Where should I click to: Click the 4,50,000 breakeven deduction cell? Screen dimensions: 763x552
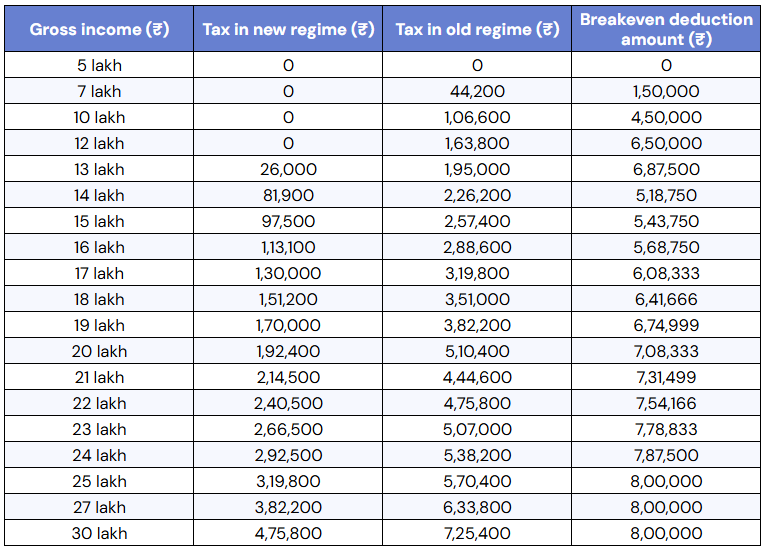tap(666, 117)
